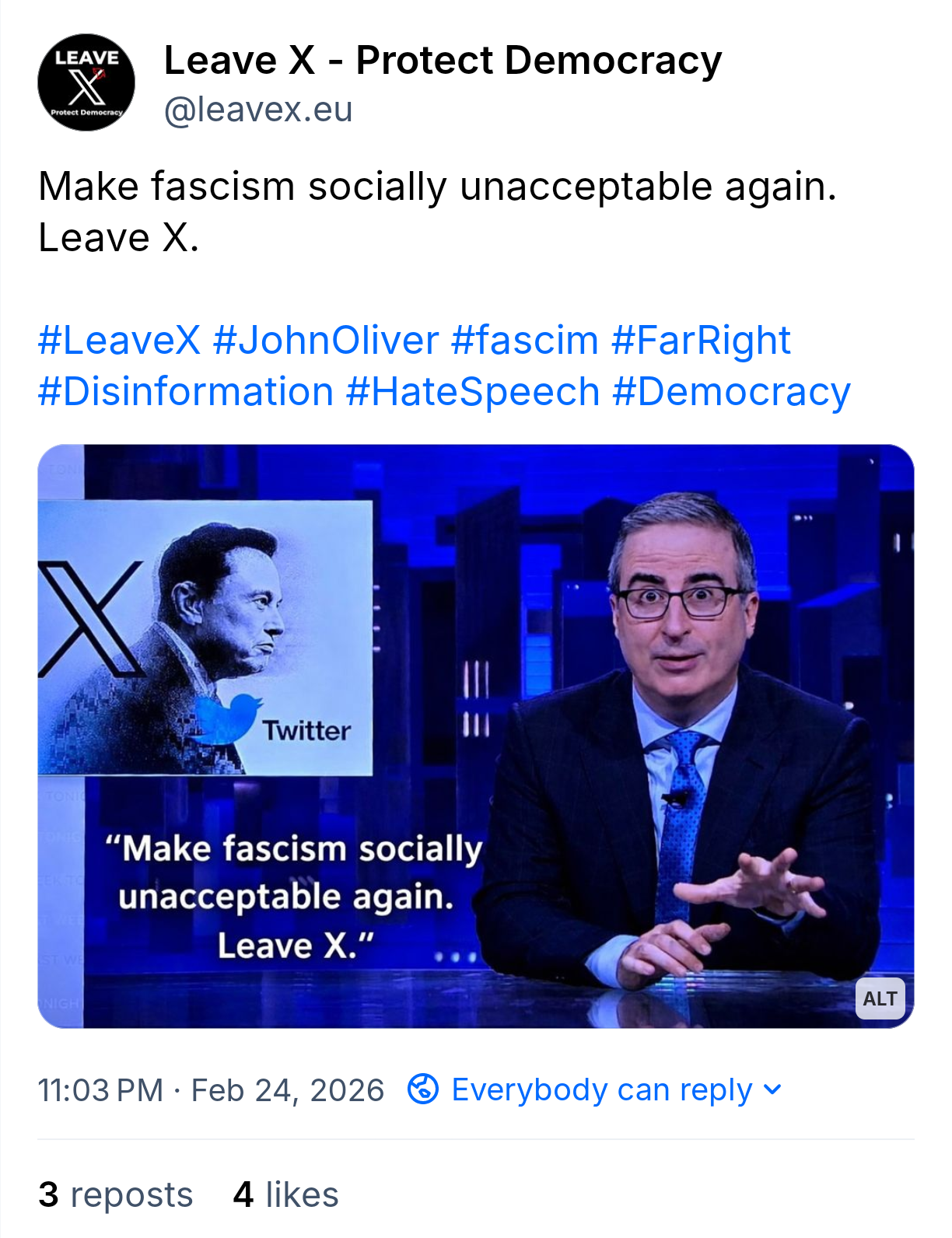This screenshot has width=952, height=1238.
Task: Open the Leave X - Protect Democracy profile name
Action: [443, 61]
